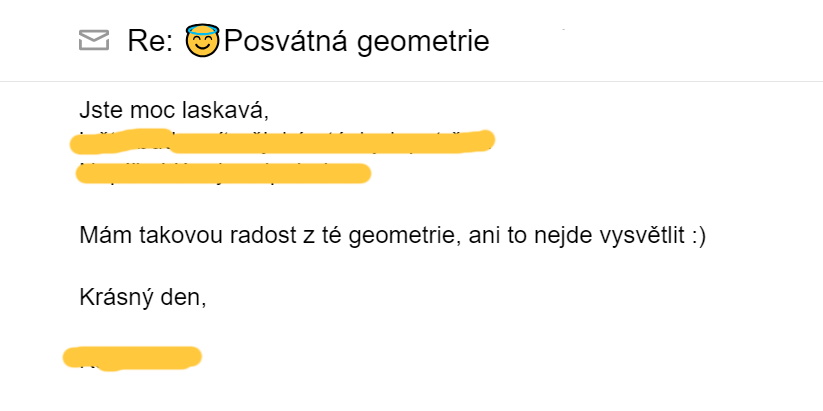This screenshot has width=823, height=411.
Task: Select the 'Re:' prefix in subject
Action: tap(150, 41)
